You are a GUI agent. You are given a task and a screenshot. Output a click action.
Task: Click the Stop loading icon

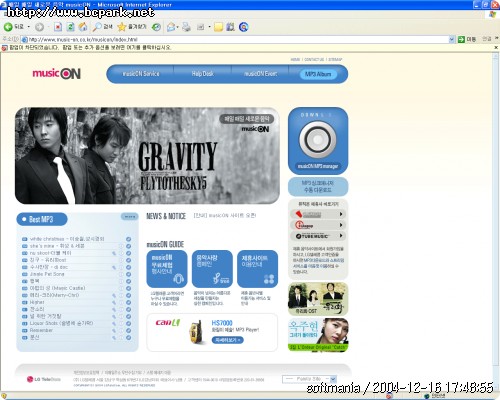[x=58, y=27]
